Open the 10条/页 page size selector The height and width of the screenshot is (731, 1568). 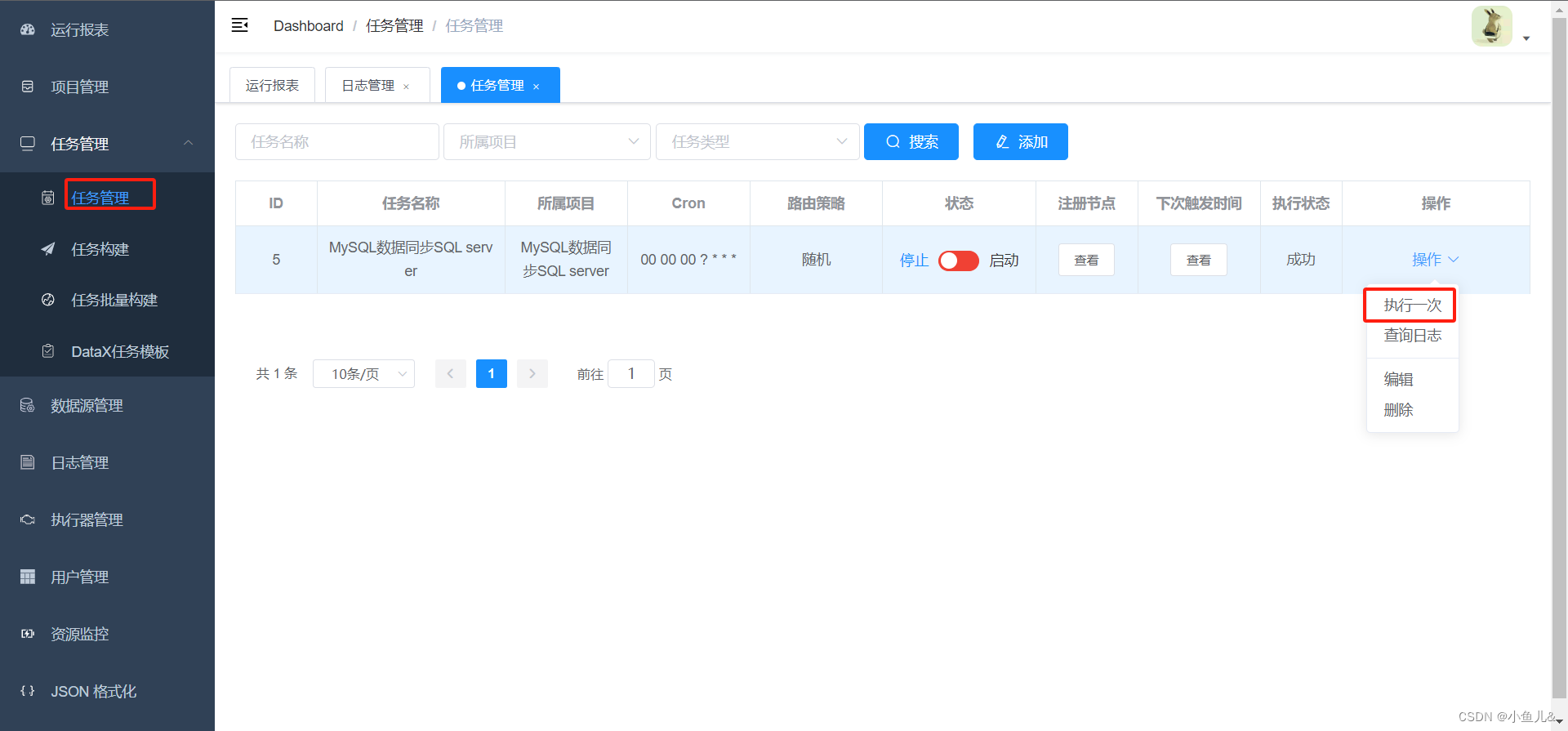tap(363, 373)
